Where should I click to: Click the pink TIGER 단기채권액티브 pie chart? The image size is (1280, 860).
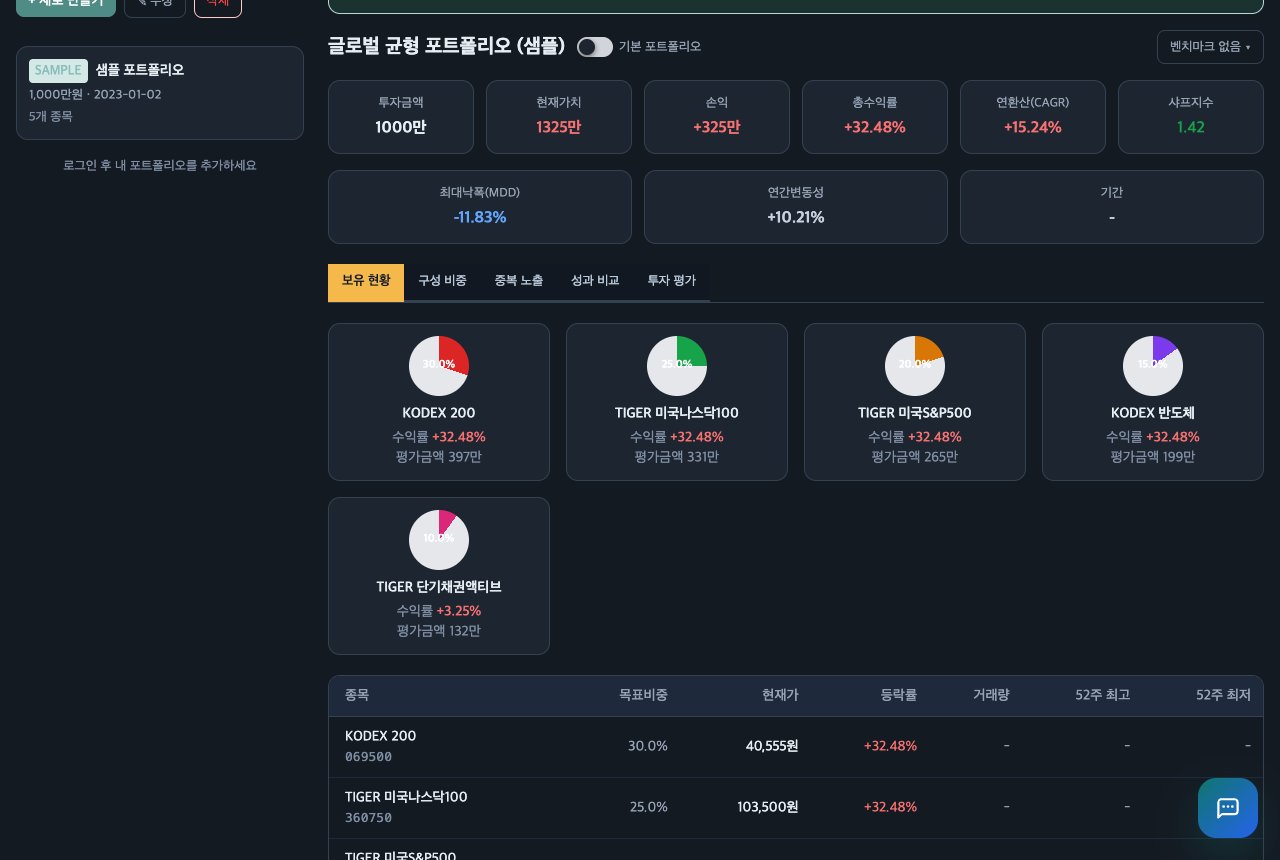tap(439, 539)
